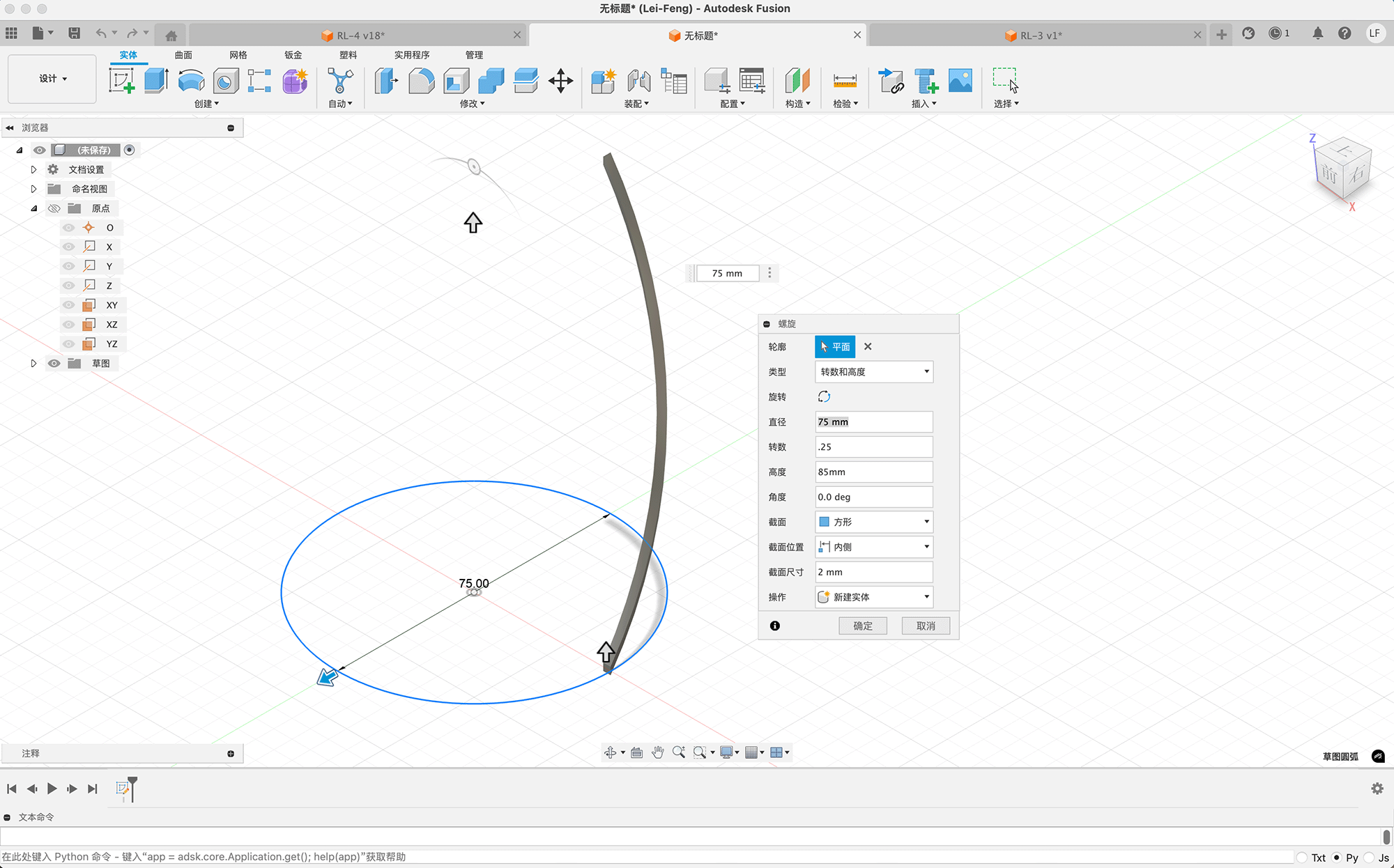The image size is (1394, 868).
Task: Show the XY plane
Action: pyautogui.click(x=68, y=305)
